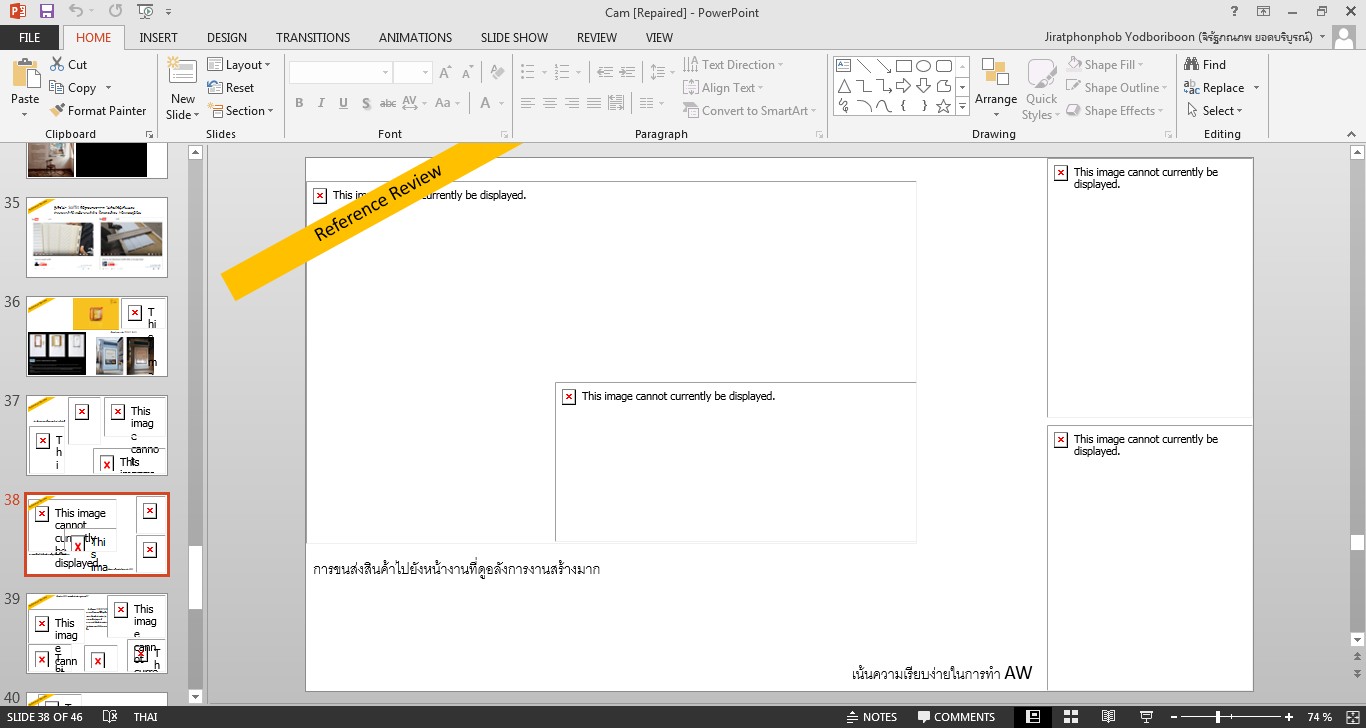Click the PowerPoint Help question mark

click(1235, 12)
